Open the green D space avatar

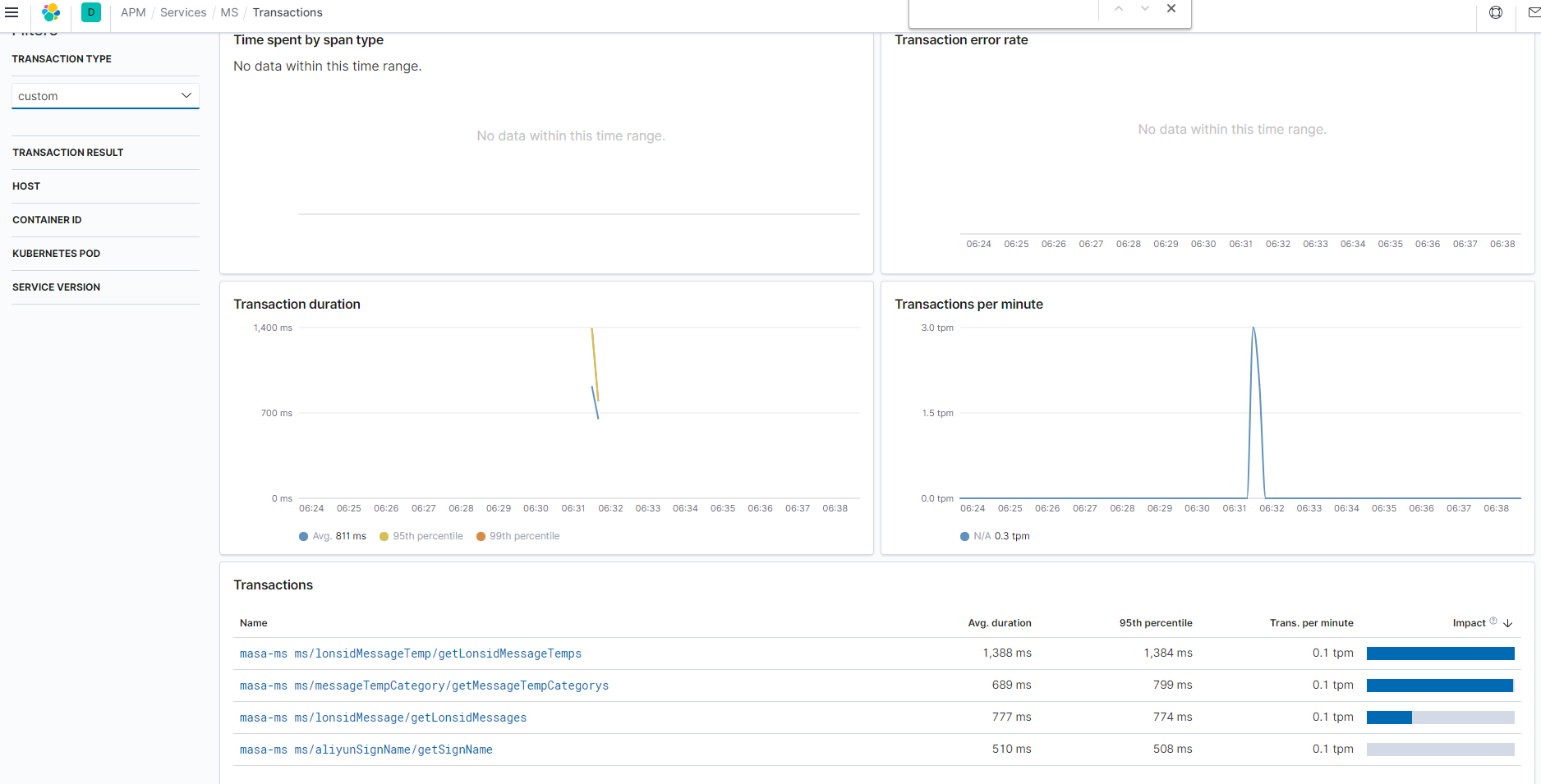[91, 12]
